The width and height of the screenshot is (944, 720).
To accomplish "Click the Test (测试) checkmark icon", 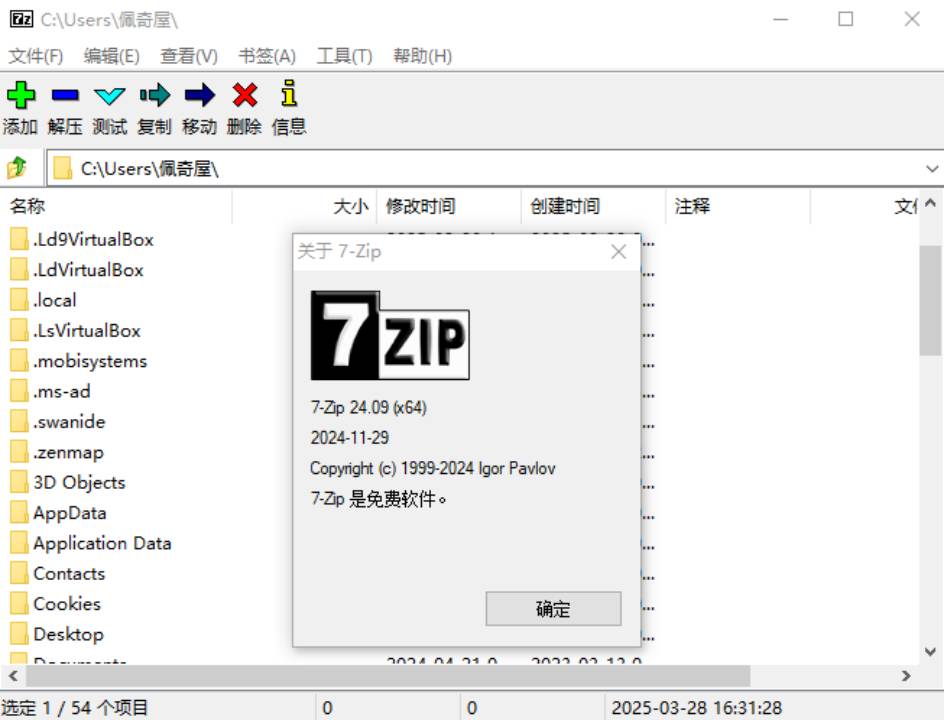I will [110, 96].
